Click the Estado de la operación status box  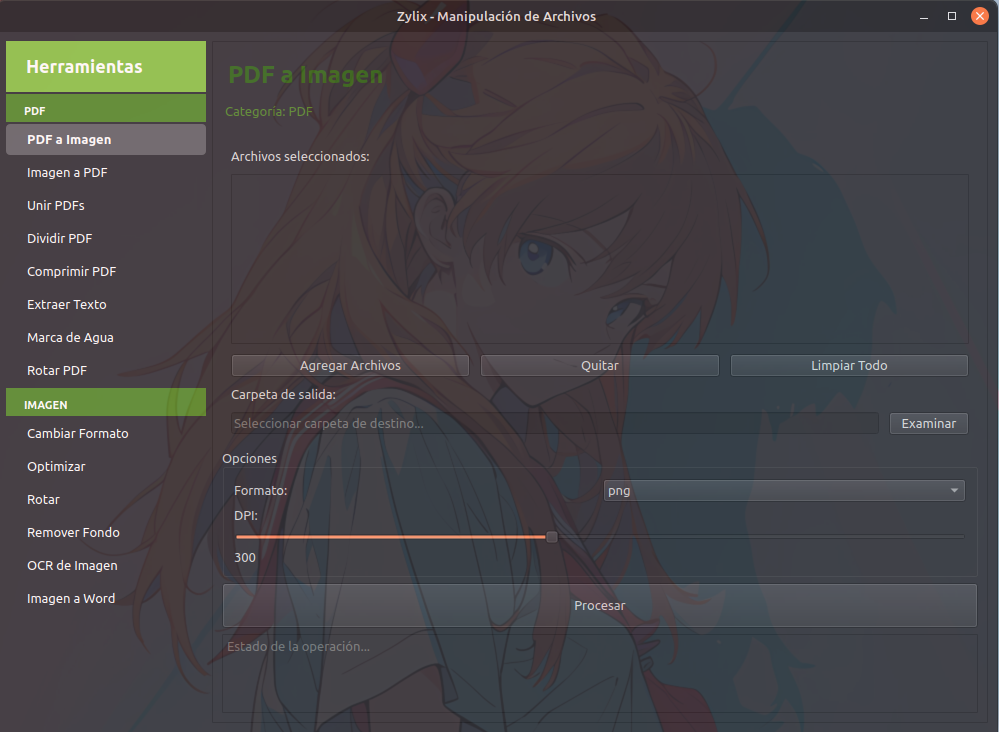click(600, 673)
